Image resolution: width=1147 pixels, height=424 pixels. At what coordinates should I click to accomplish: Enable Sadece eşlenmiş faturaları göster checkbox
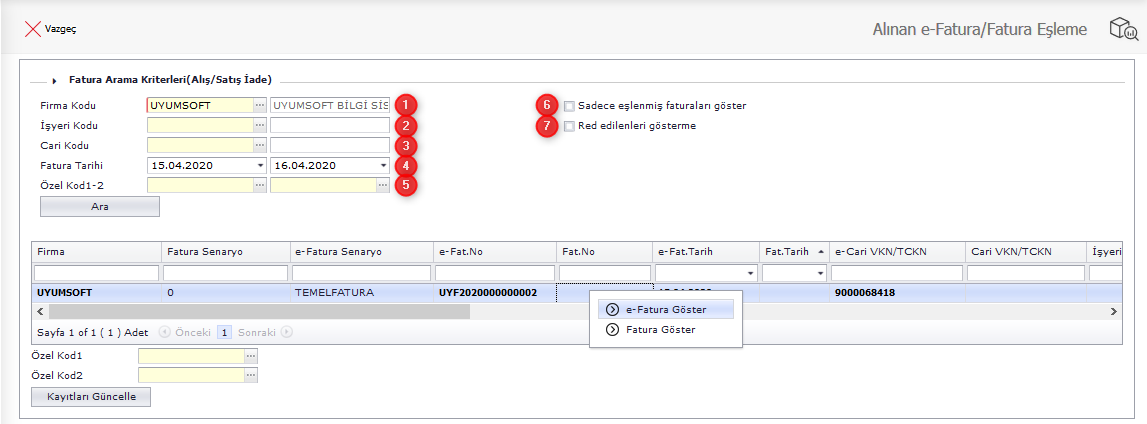[x=569, y=105]
